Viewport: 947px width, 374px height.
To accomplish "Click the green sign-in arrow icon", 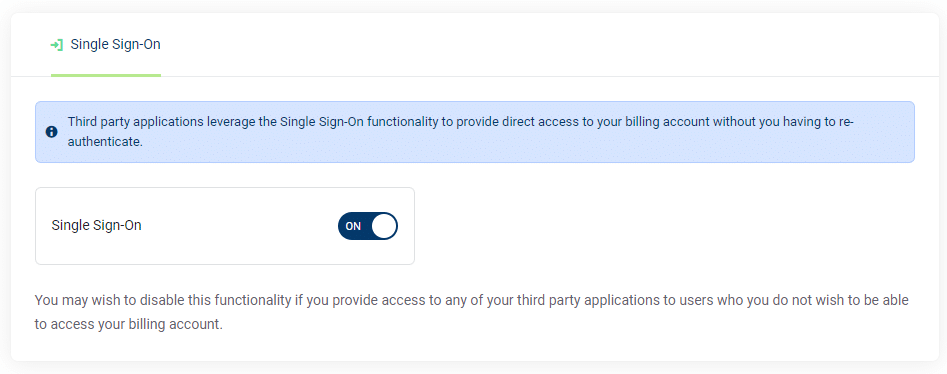I will coord(57,45).
